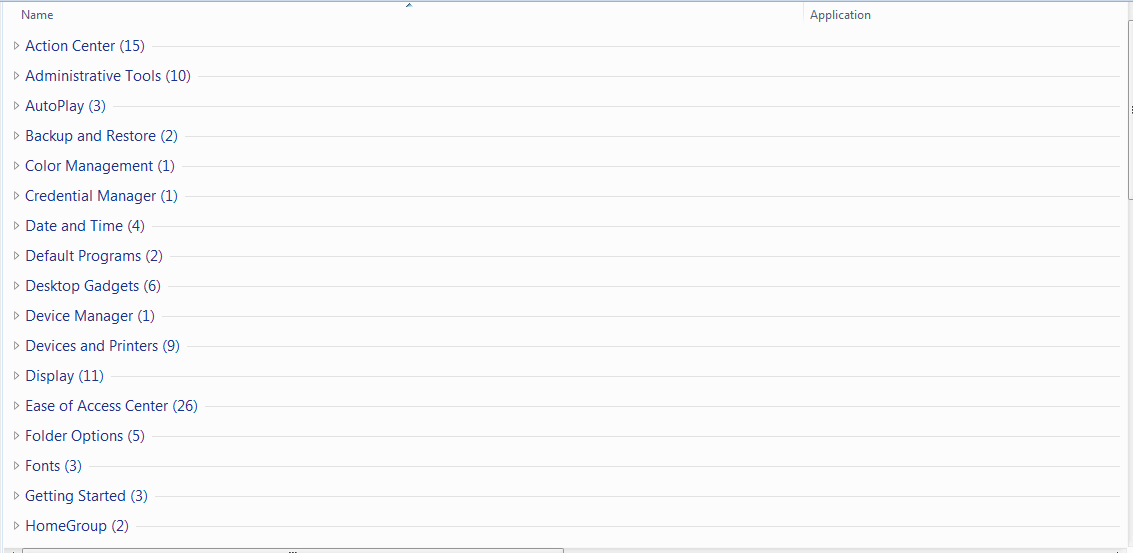Expand the HomeGroup disclosure triangle
Screen dimensions: 1133x553
coord(16,526)
